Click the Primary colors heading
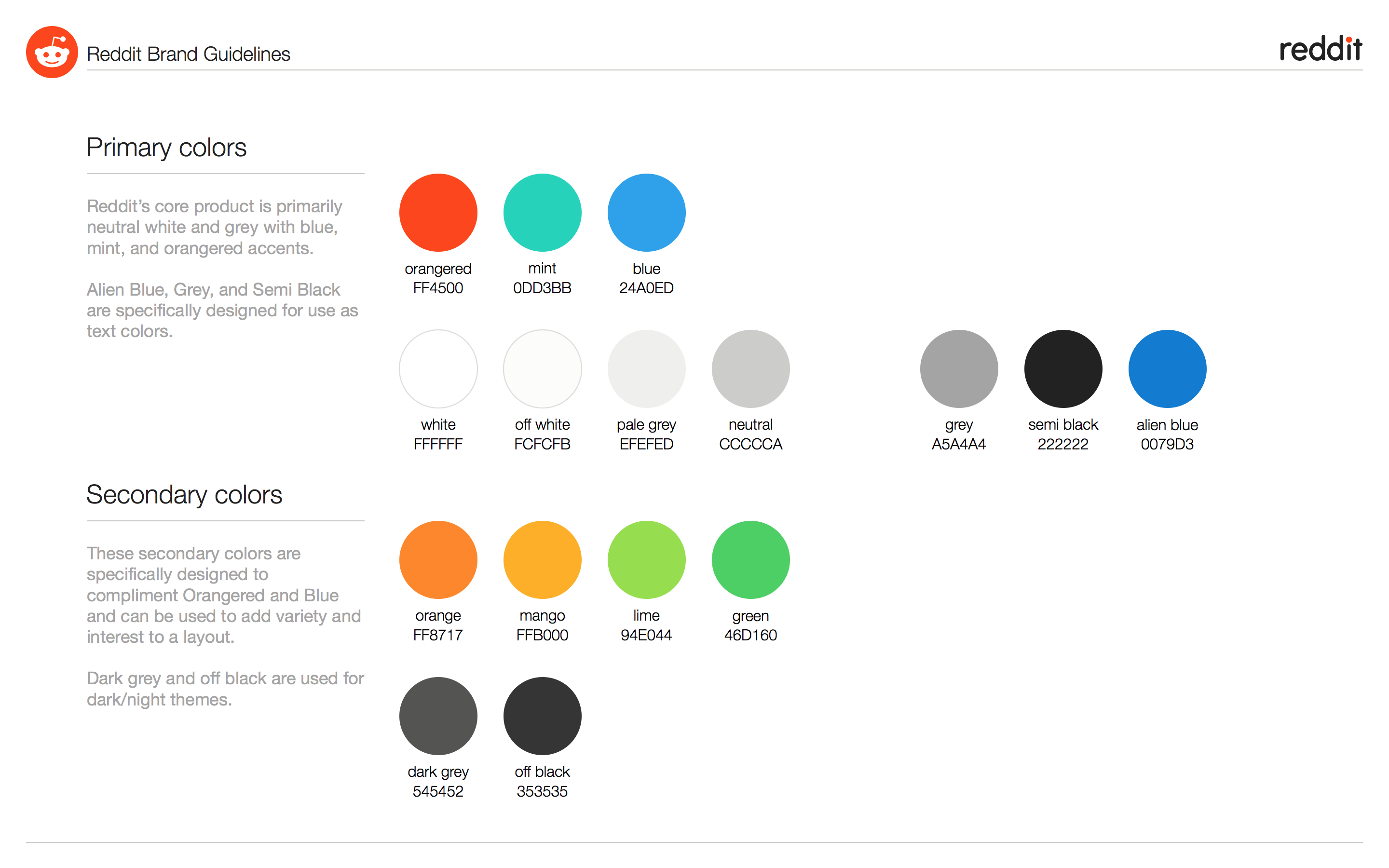Viewport: 1389px width, 868px height. 166,148
